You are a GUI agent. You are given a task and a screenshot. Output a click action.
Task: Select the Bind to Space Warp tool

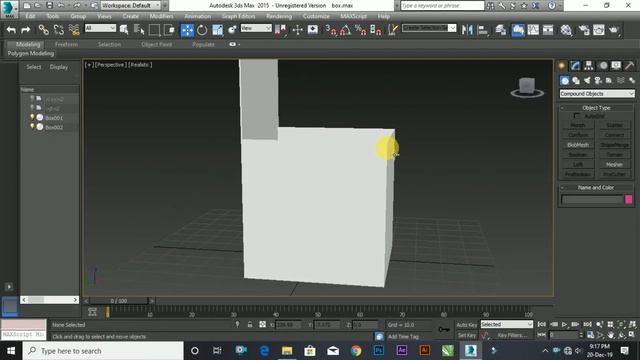pyautogui.click(x=74, y=30)
